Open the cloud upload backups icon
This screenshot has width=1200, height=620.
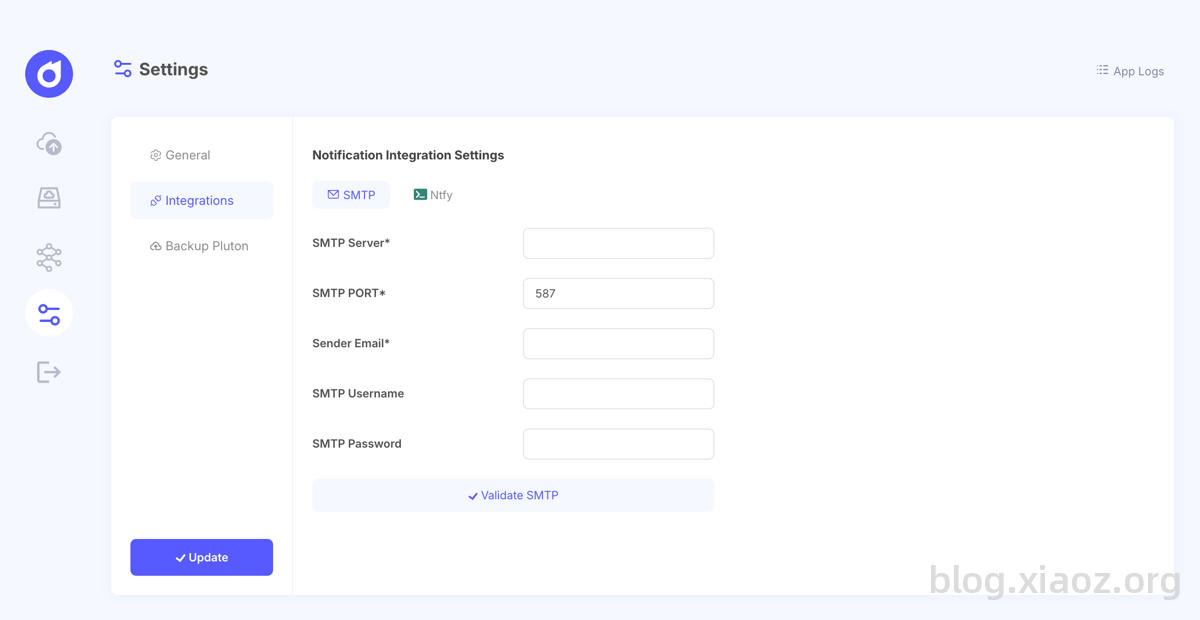[x=49, y=144]
